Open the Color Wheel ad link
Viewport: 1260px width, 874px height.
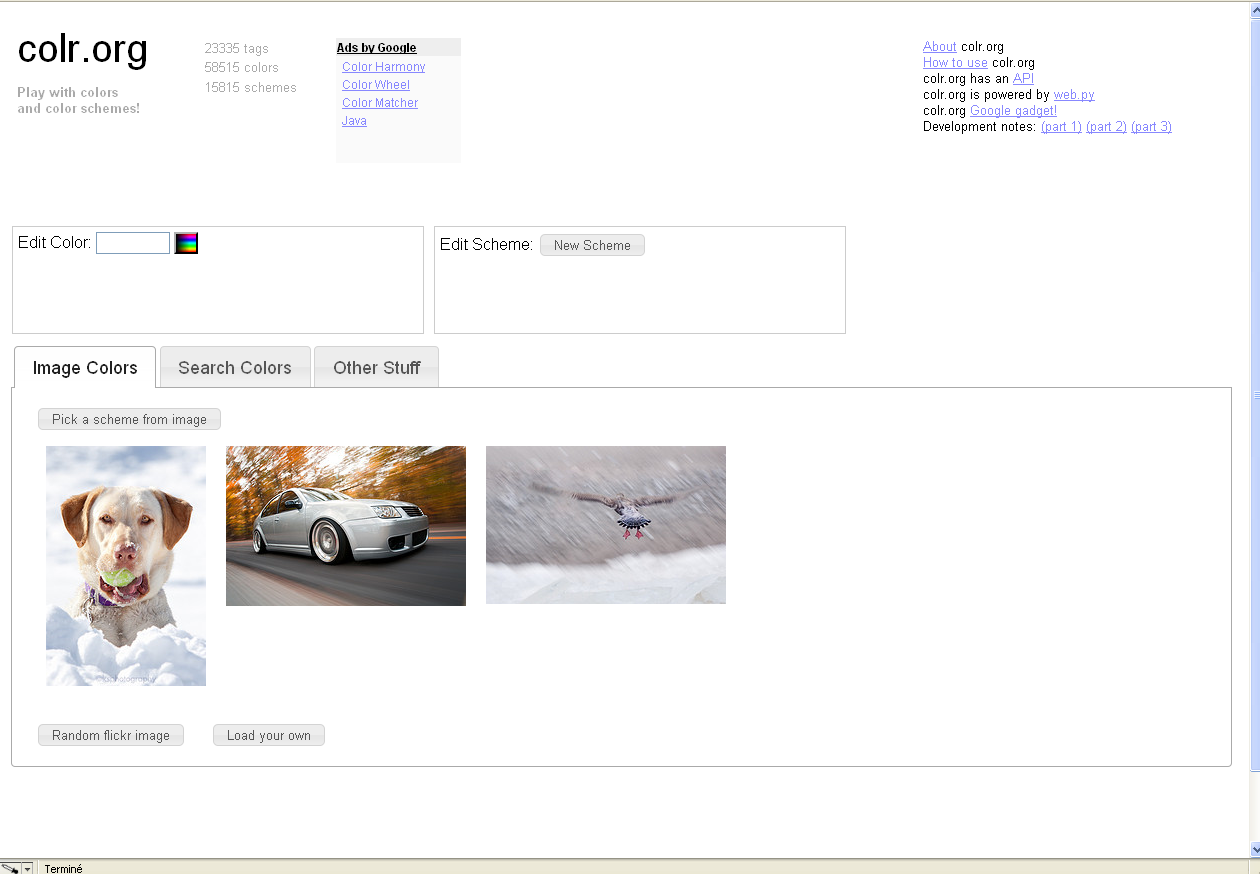(x=376, y=85)
